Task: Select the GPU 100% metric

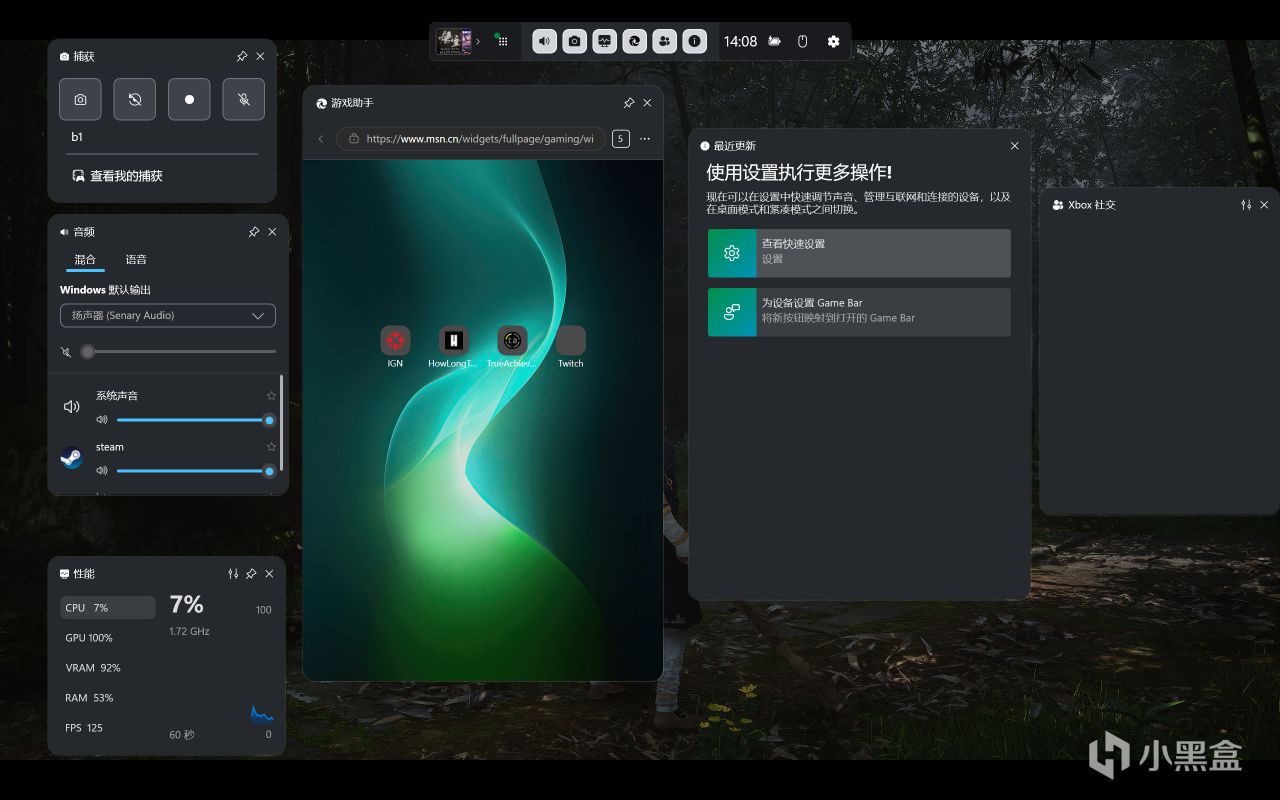Action: [108, 638]
